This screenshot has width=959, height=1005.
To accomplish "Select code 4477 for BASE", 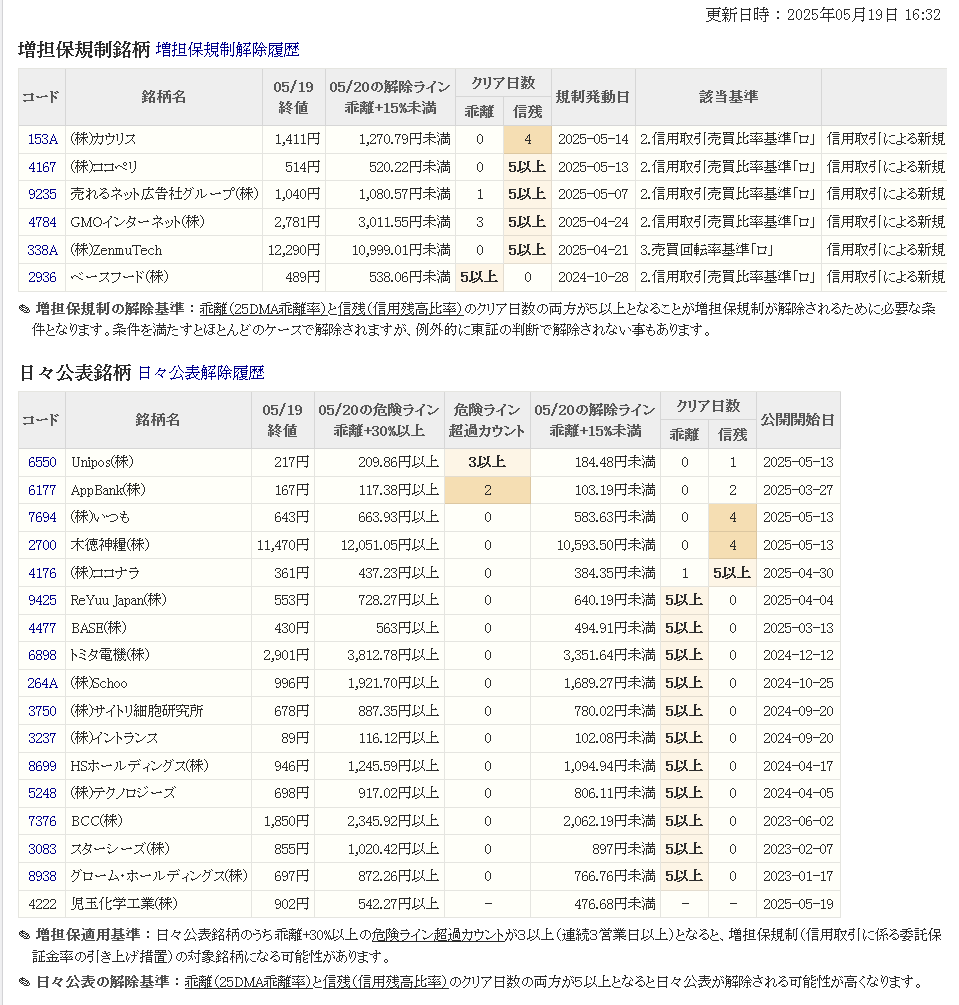I will [42, 628].
